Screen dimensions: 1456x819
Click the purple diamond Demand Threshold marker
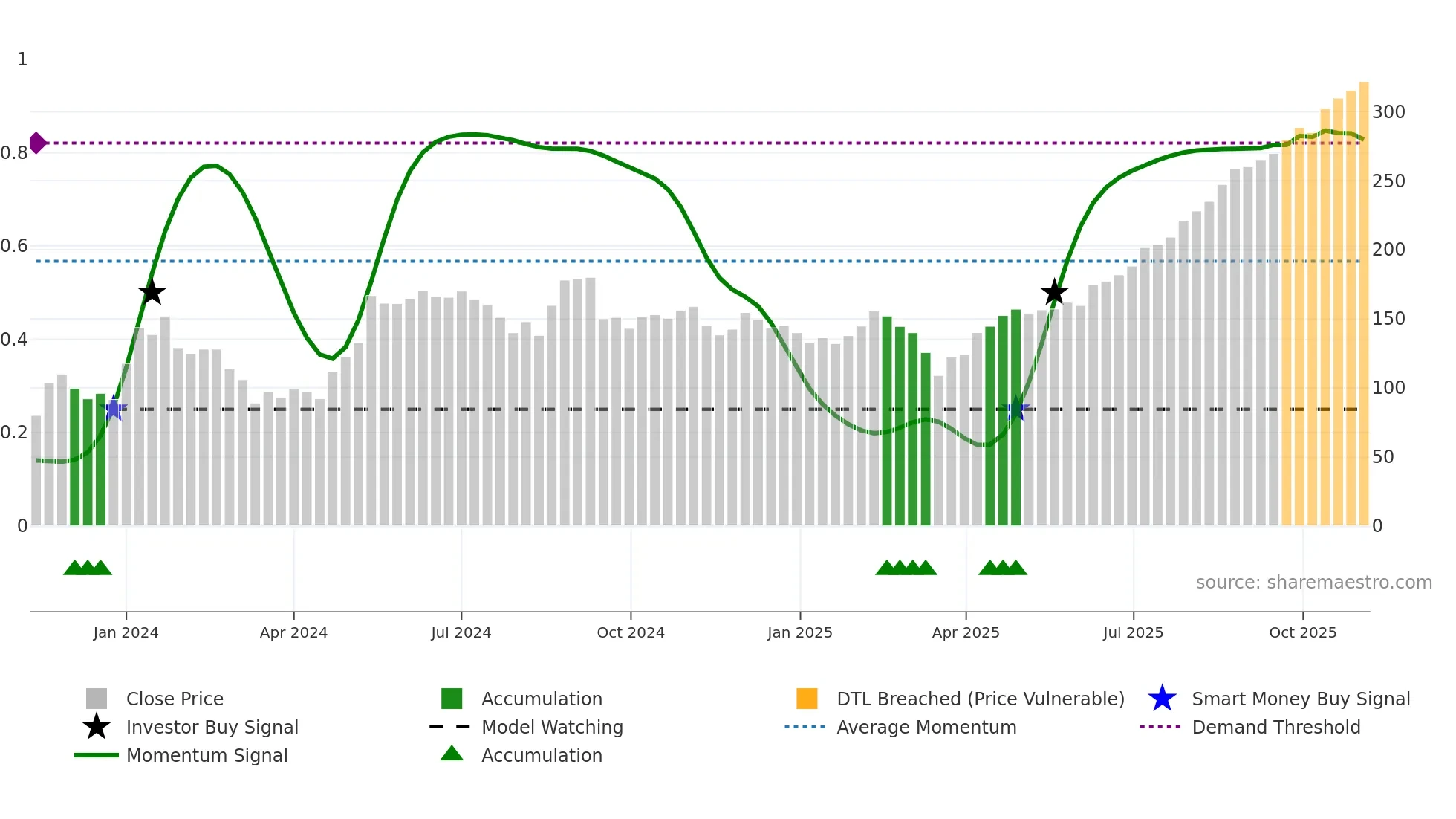coord(37,143)
